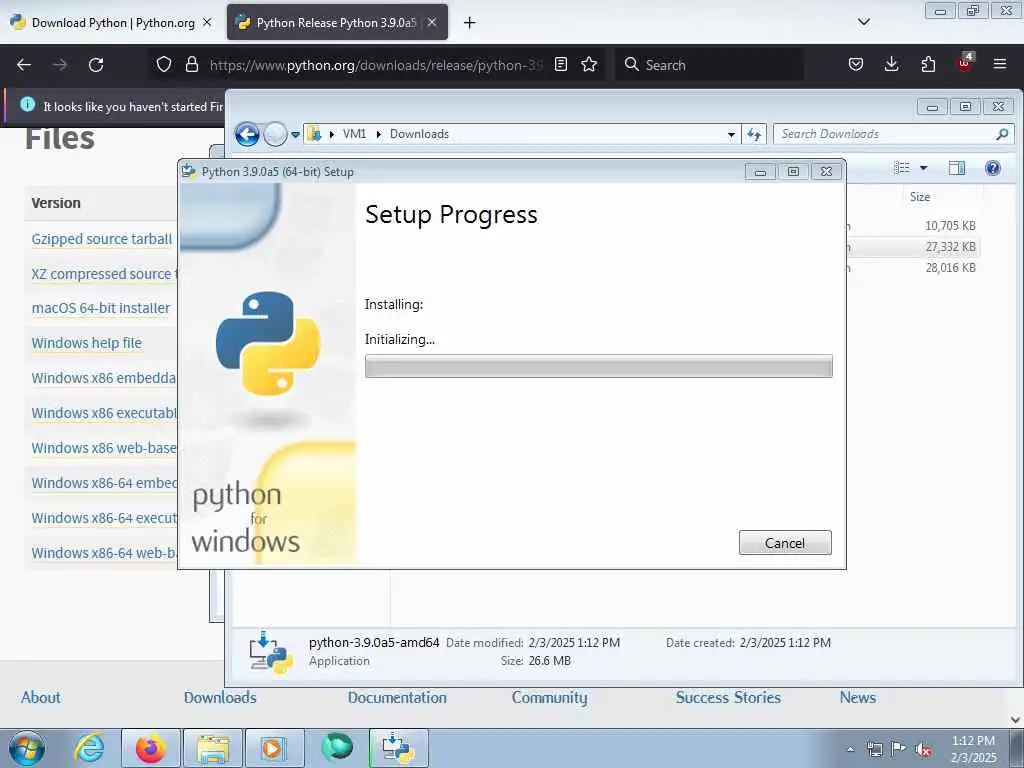
Task: Open Windows Media Player from the taskbar
Action: (274, 748)
